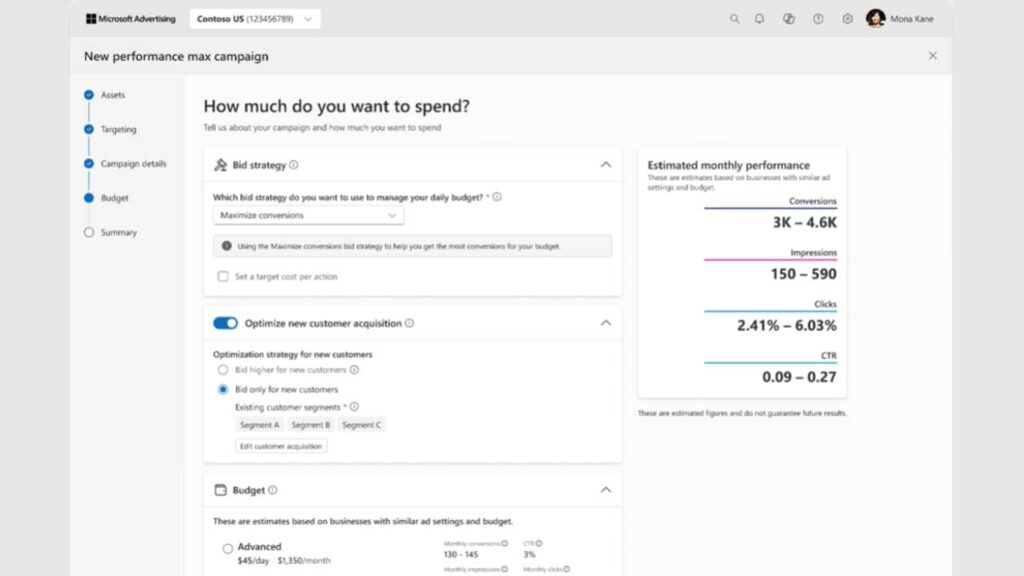Screen dimensions: 1024x576
Task: Click the help question mark icon
Action: point(818,18)
